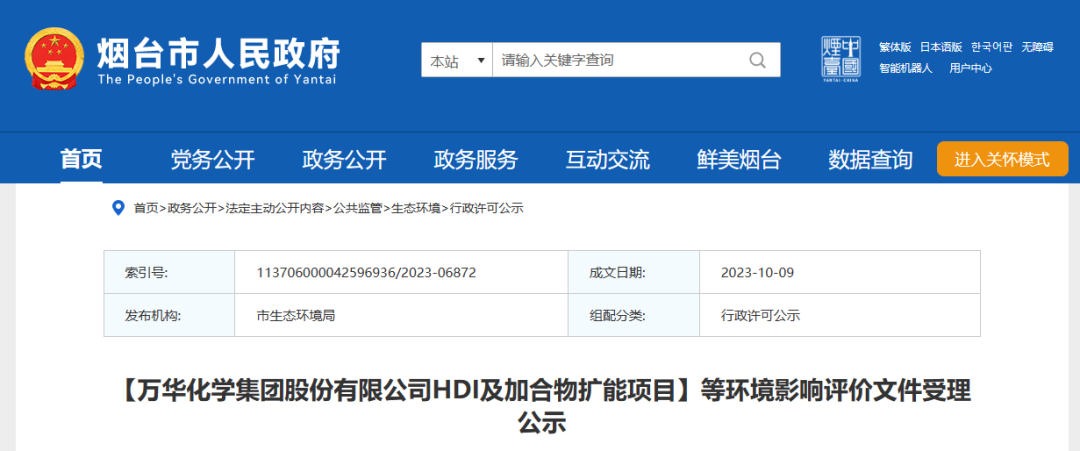Click the breadcrumb location pin icon
This screenshot has height=451, width=1080.
118,208
